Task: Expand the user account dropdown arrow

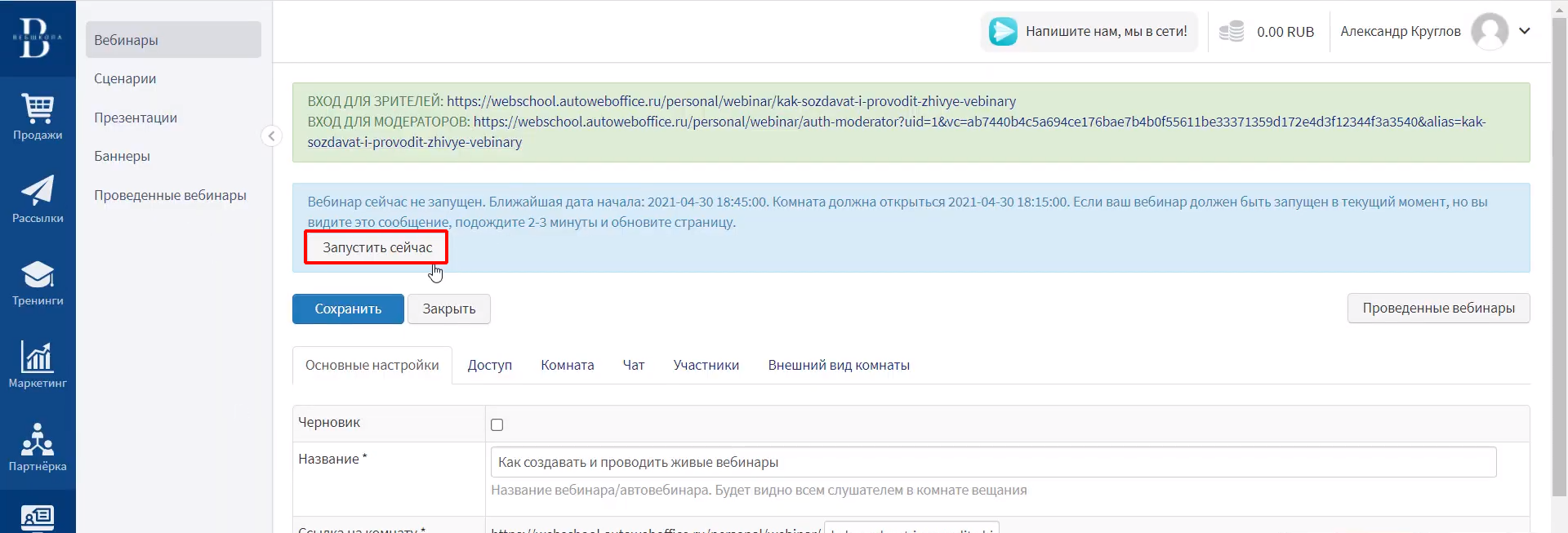Action: click(x=1525, y=31)
